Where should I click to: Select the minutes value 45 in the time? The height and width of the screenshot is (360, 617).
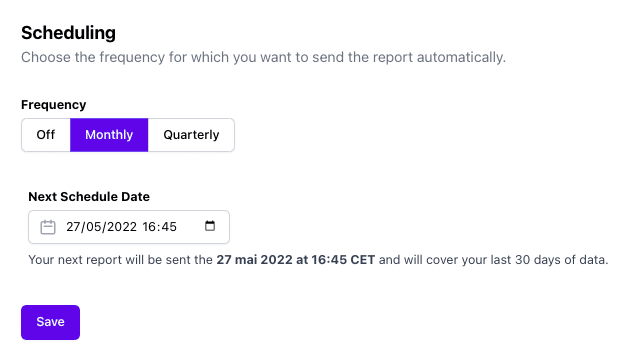[168, 227]
